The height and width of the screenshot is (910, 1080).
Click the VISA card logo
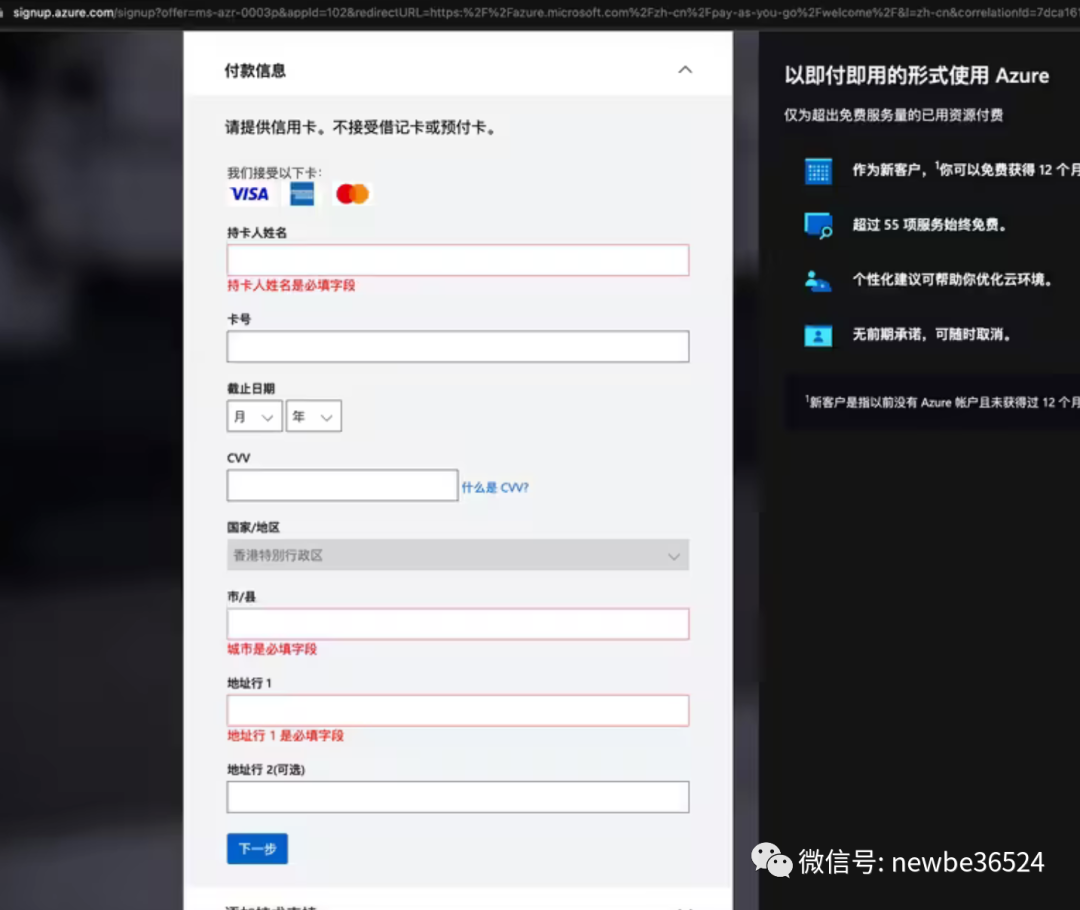[249, 194]
